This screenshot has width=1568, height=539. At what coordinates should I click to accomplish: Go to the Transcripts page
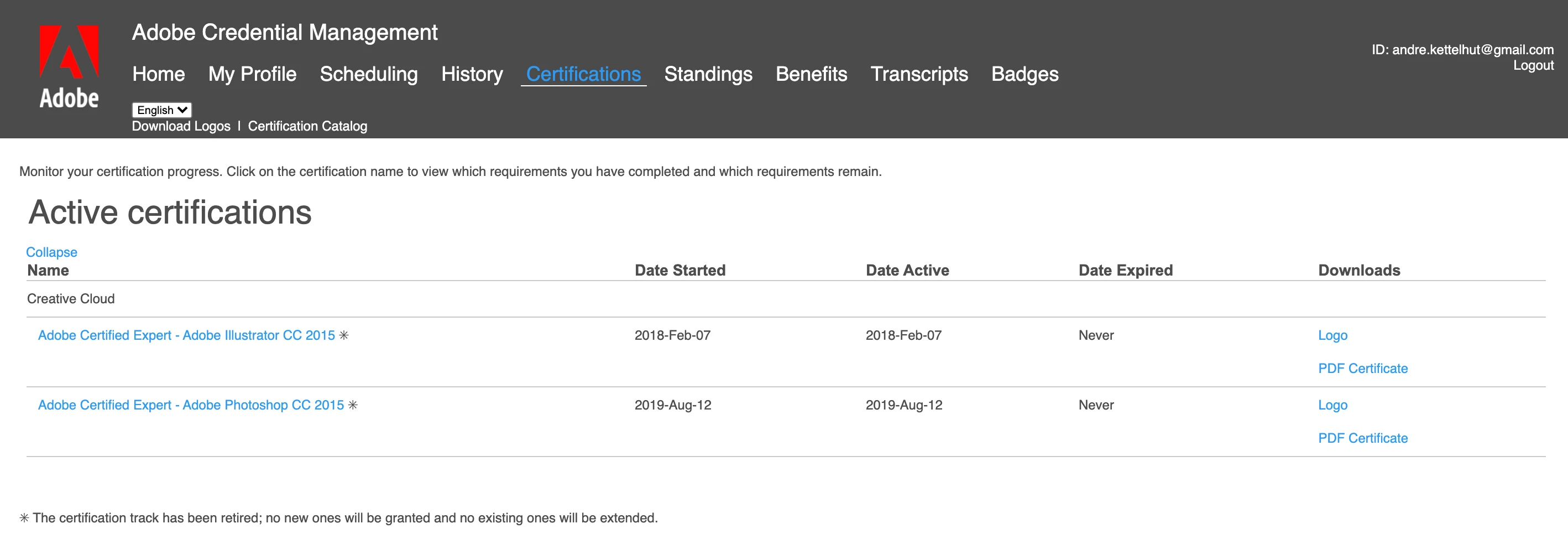click(x=918, y=74)
